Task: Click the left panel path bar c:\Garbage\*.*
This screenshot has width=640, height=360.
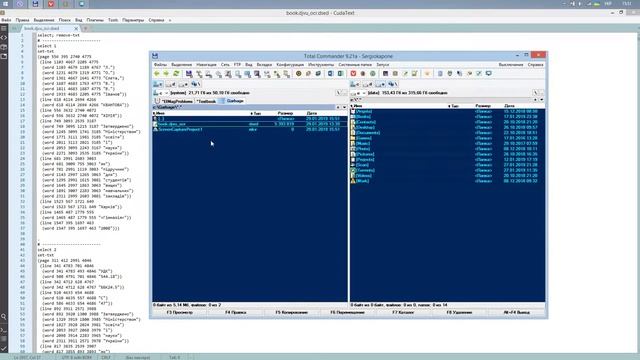Action: click(244, 107)
